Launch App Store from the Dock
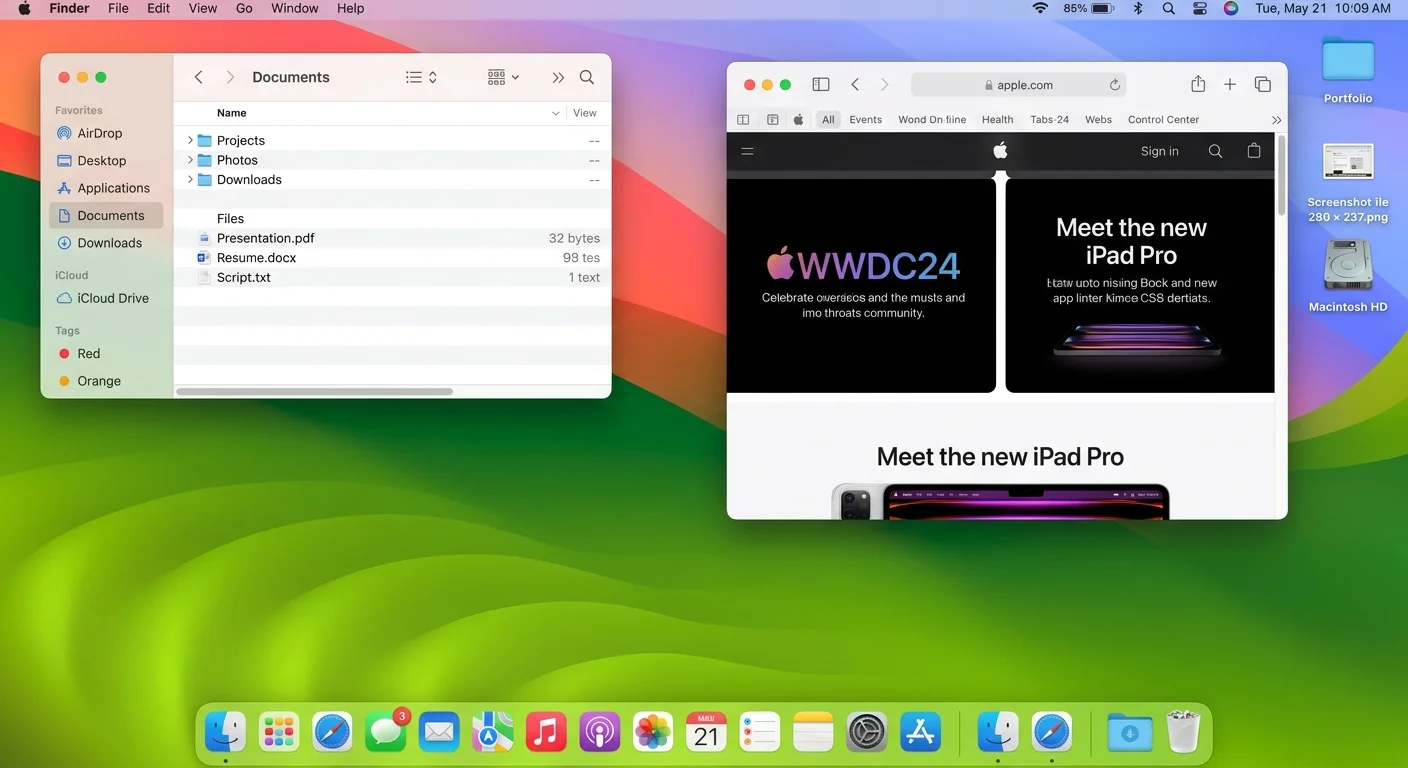Image resolution: width=1408 pixels, height=768 pixels. 920,733
